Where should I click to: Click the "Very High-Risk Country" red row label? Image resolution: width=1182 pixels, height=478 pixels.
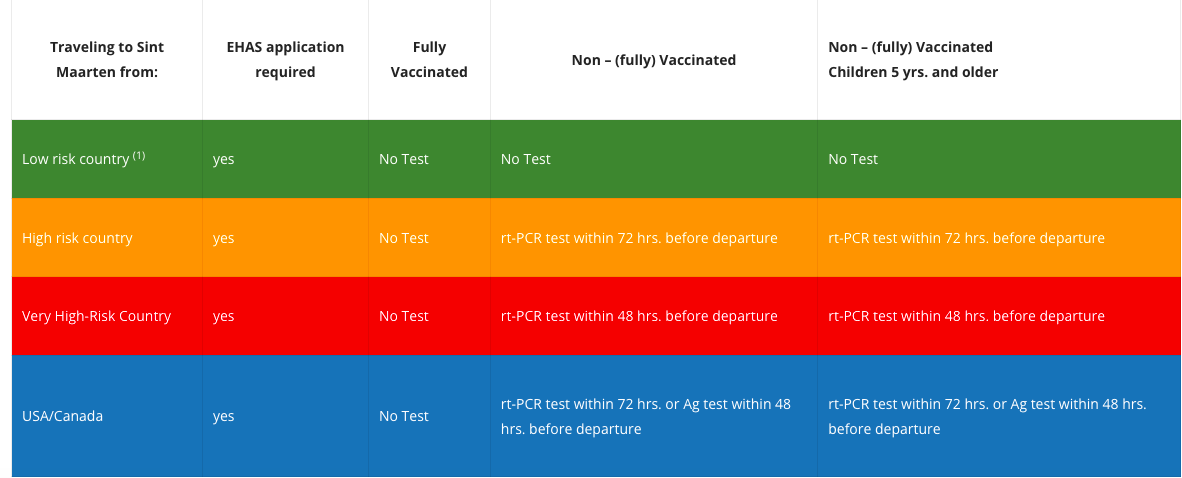tap(96, 316)
